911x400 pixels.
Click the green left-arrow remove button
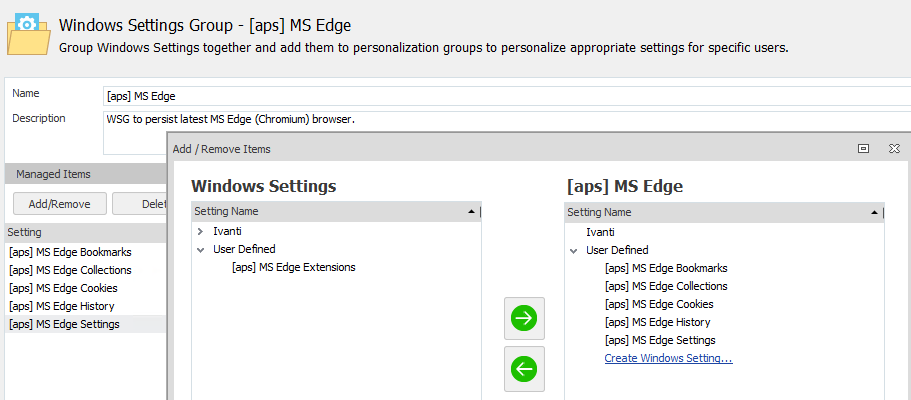click(x=524, y=369)
